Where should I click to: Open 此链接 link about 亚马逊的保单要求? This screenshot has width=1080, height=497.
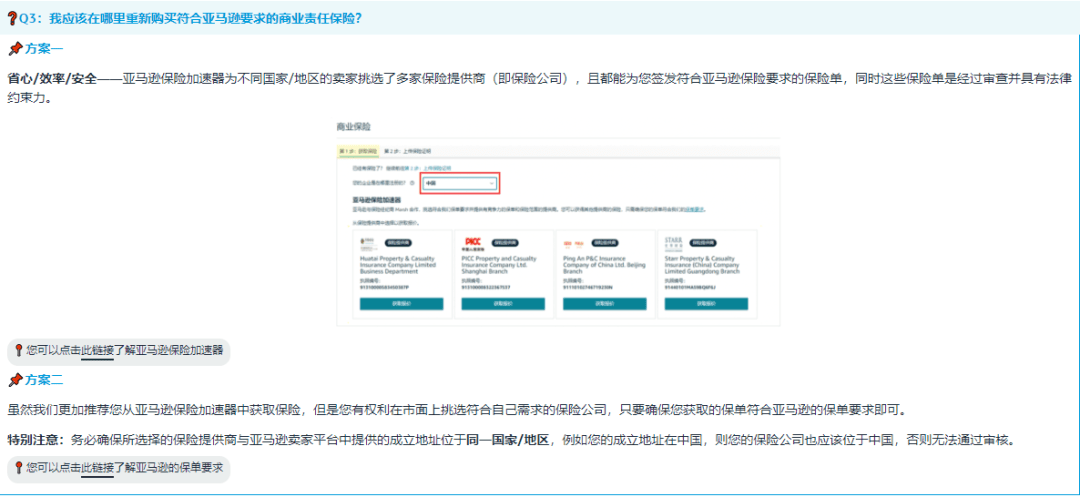click(97, 467)
